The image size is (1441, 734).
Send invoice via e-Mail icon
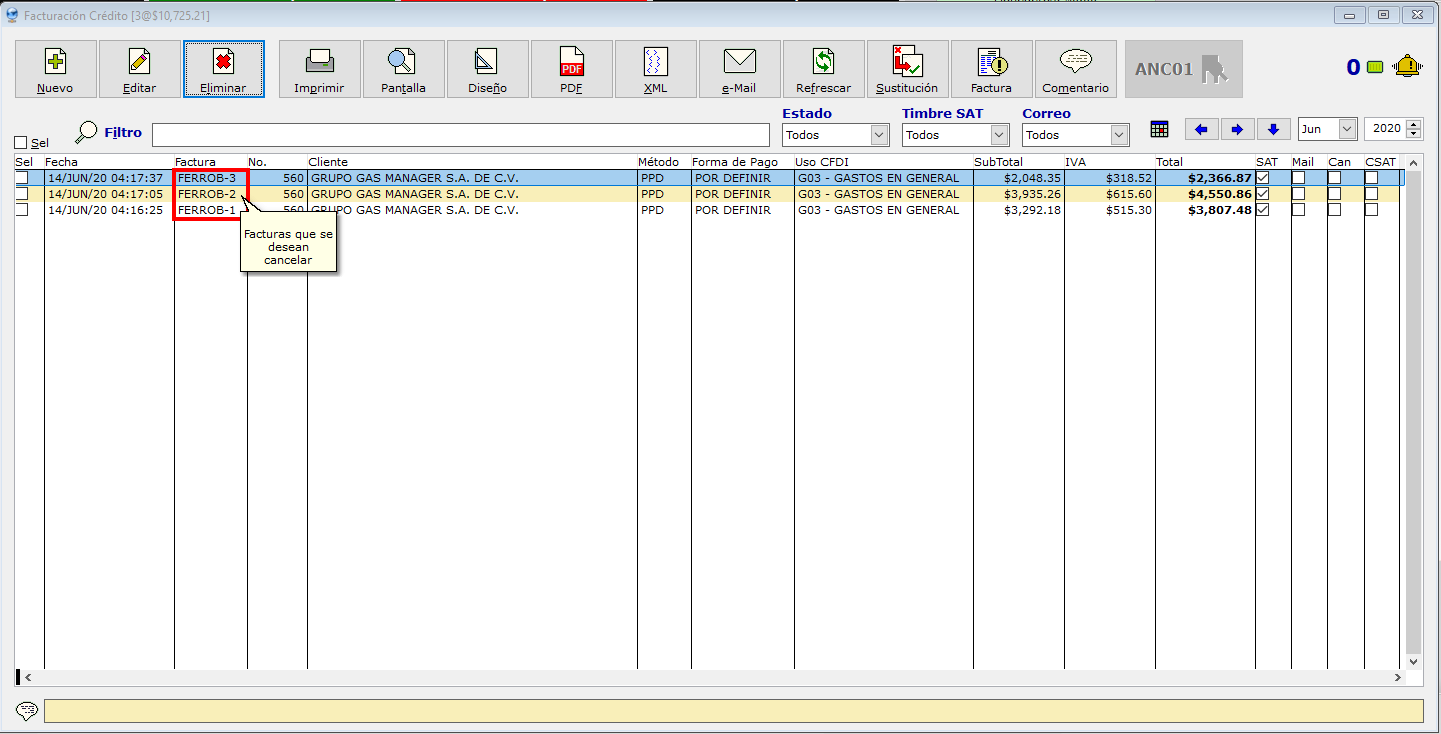coord(739,69)
